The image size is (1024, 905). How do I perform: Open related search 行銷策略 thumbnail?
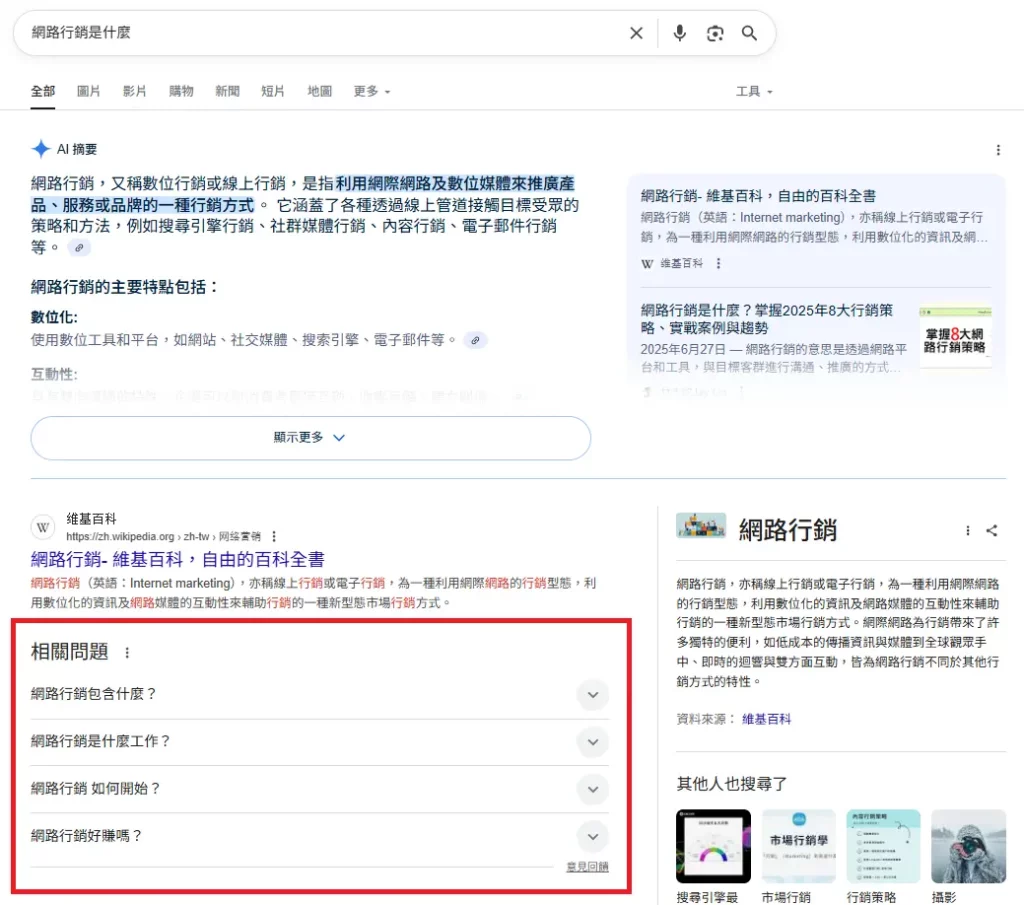tap(883, 846)
